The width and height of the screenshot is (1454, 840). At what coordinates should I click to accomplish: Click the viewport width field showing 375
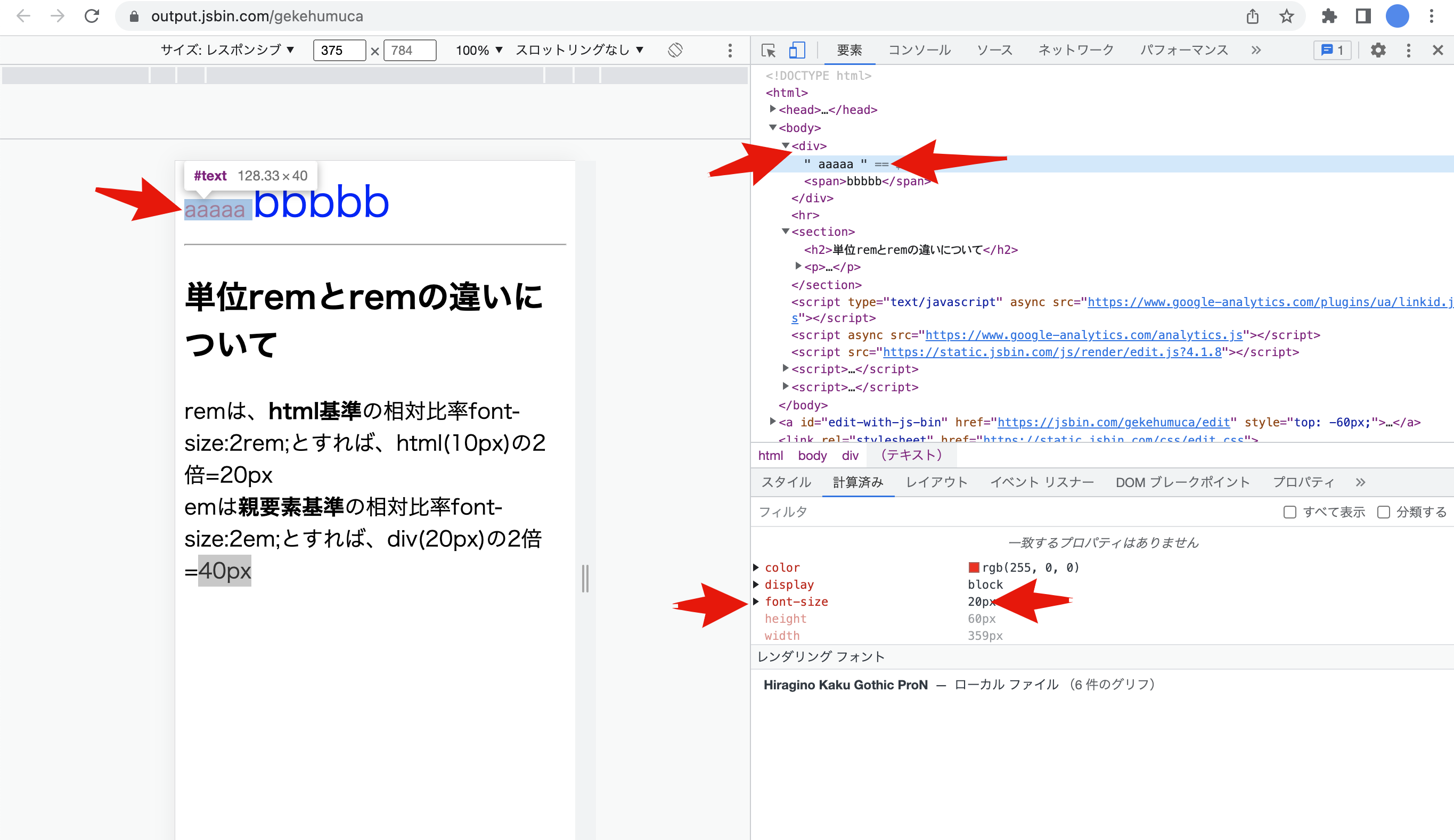(x=339, y=50)
